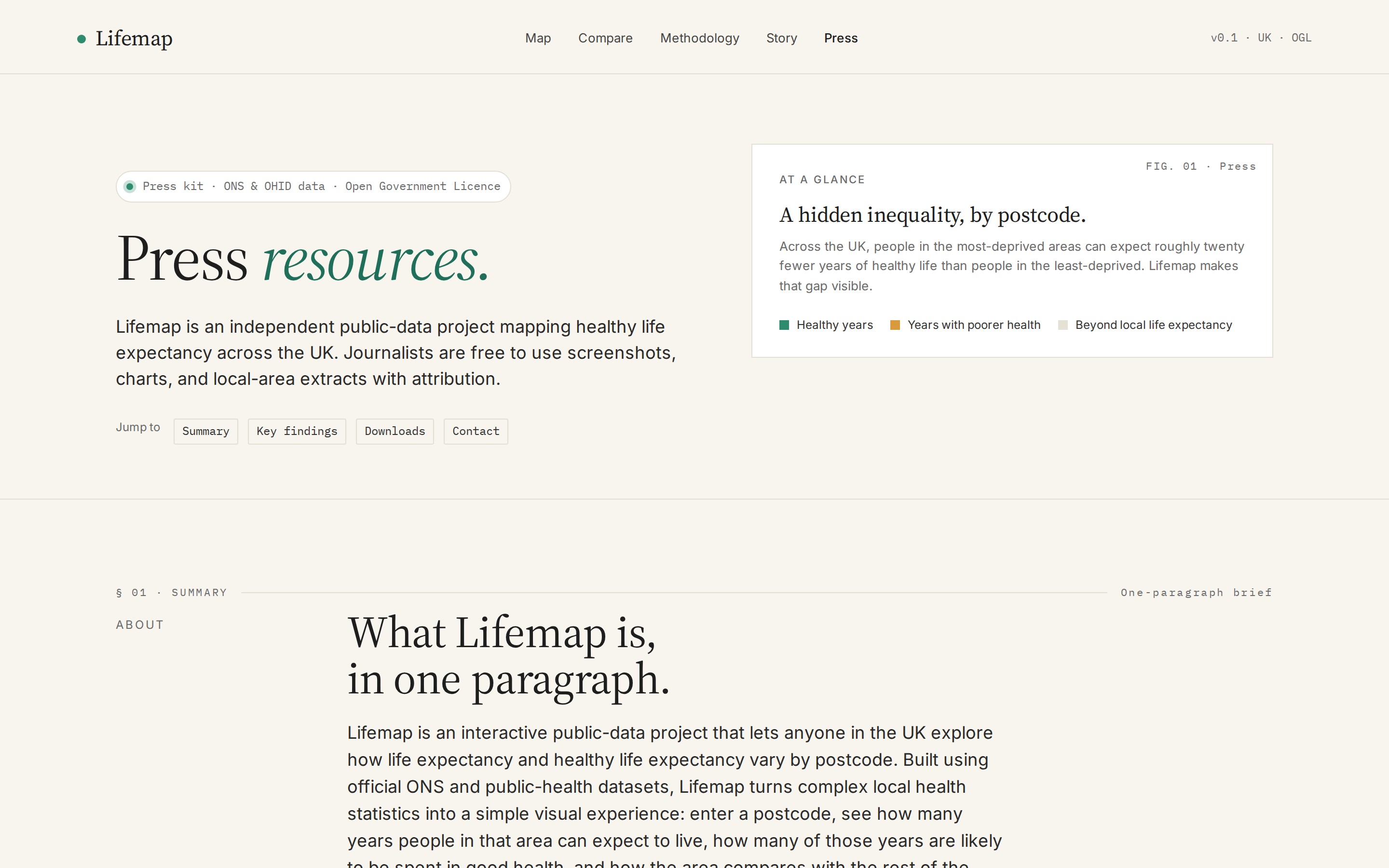Open the Map page
This screenshot has height=868, width=1389.
click(538, 38)
